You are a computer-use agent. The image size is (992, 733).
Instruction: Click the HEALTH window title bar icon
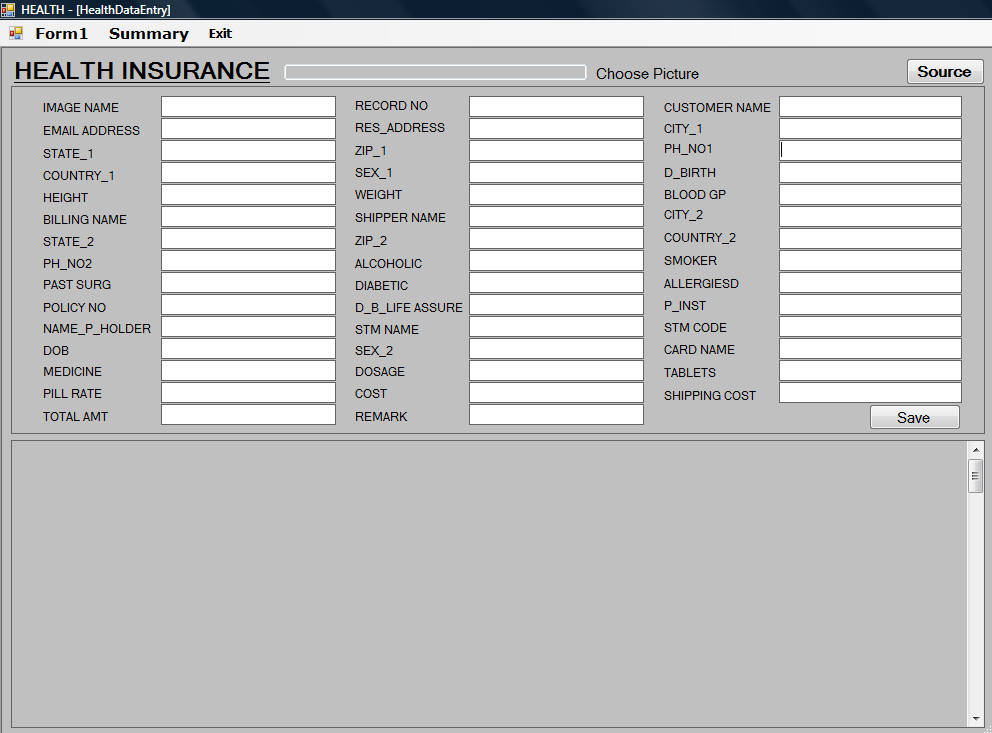[8, 9]
